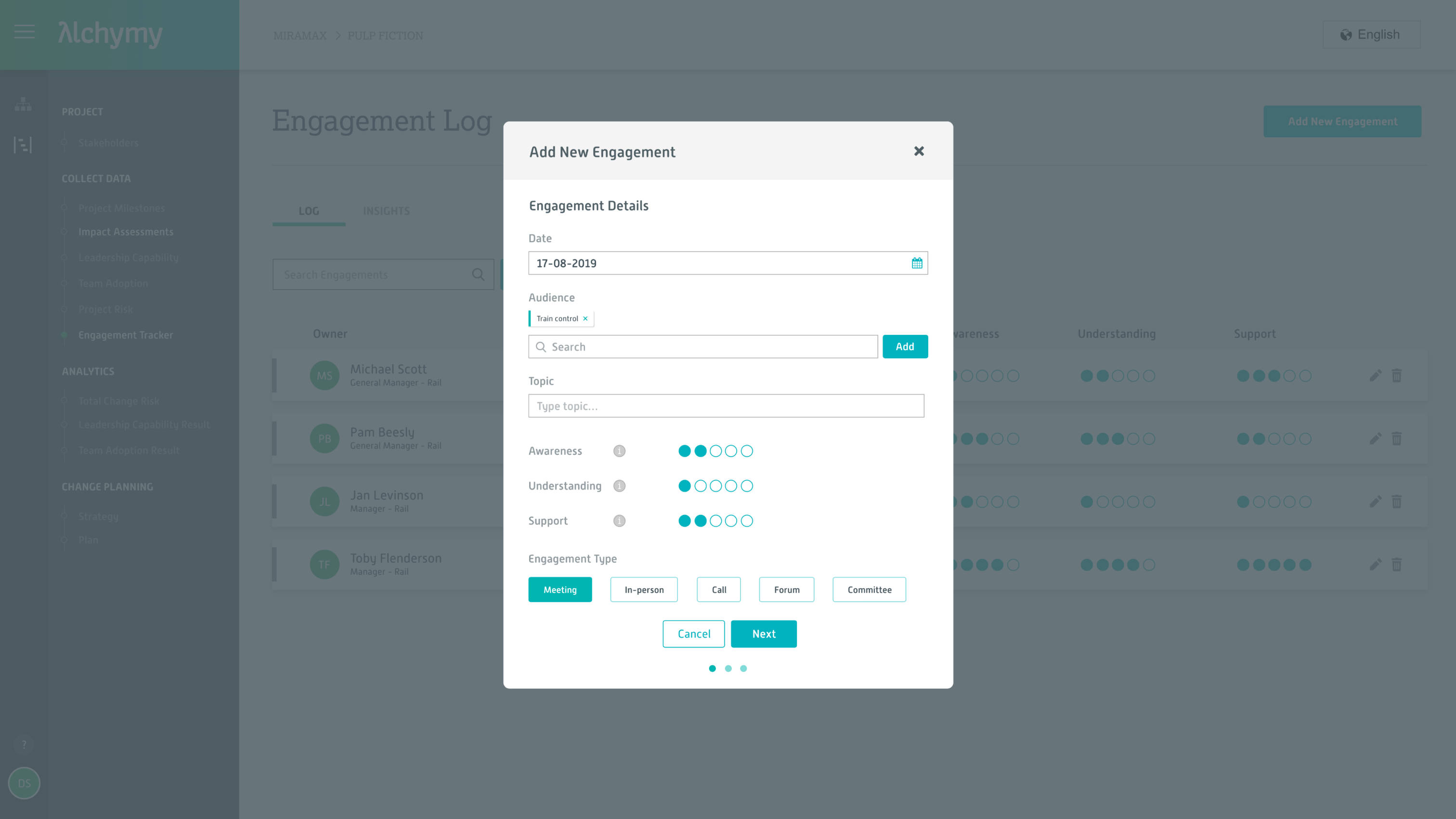Switch to the INSIGHTS tab
Screen dimensions: 1456x819
(386, 211)
